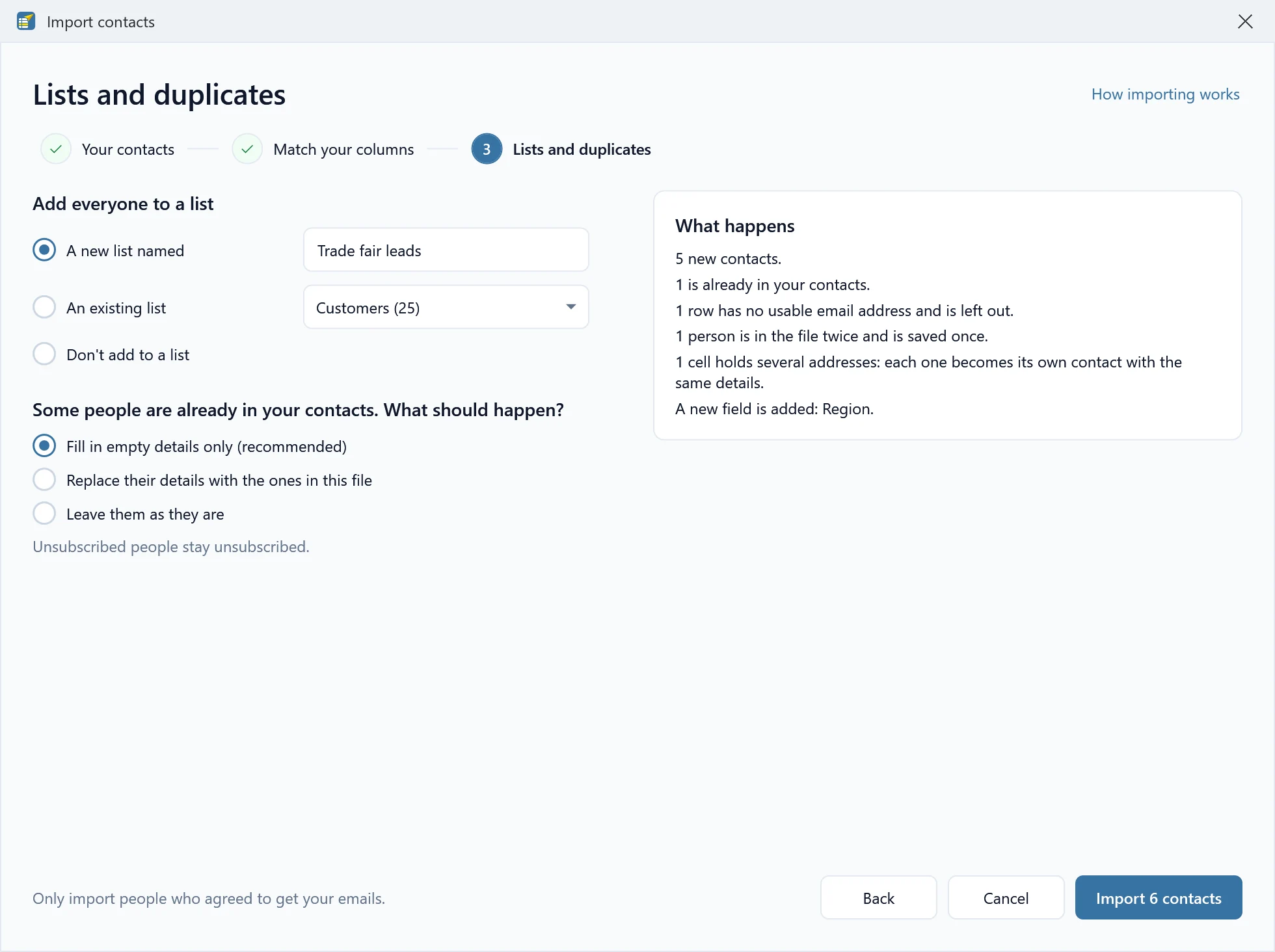The image size is (1275, 952).
Task: Click the cell holds several addresses line
Action: [x=928, y=373]
